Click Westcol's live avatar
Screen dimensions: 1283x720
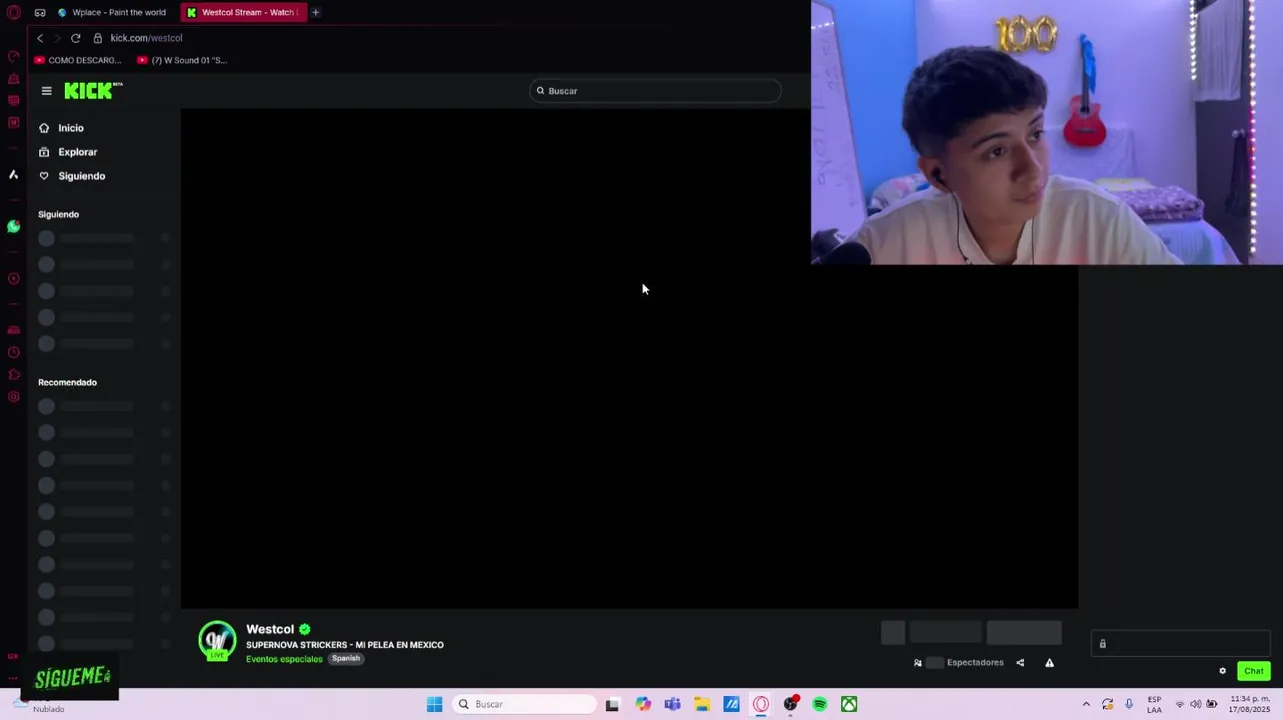tap(217, 641)
